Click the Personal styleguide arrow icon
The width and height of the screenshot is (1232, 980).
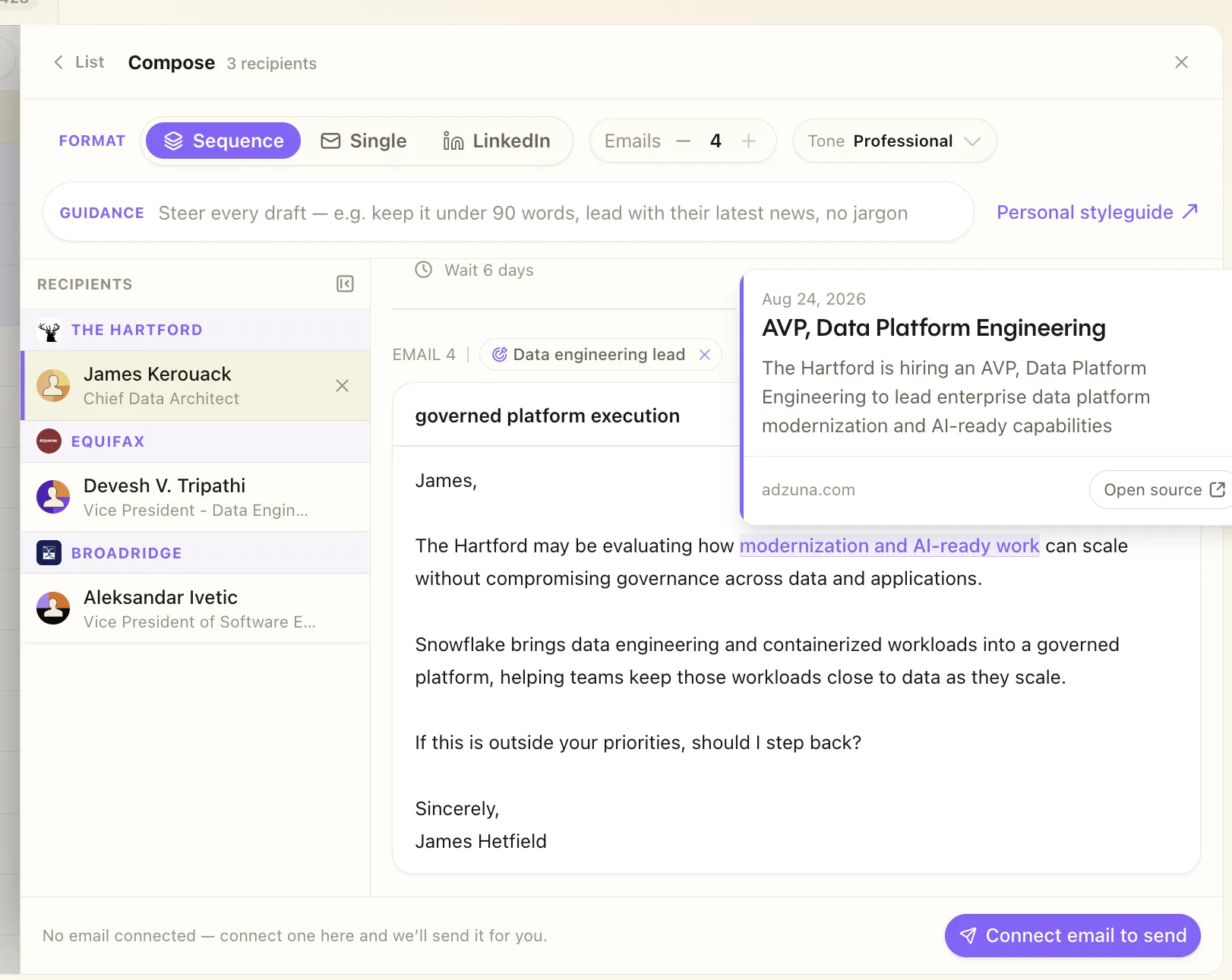click(x=1190, y=211)
